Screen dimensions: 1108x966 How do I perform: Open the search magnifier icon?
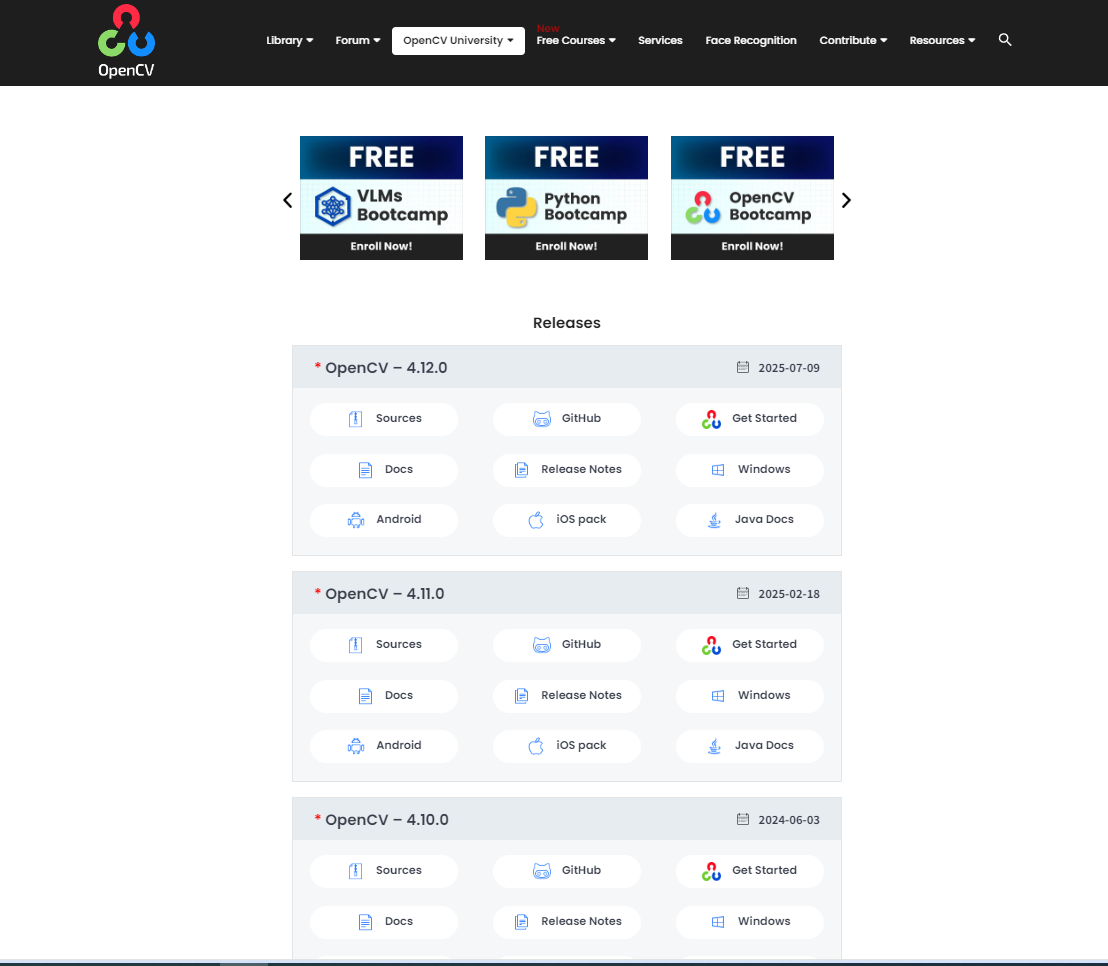1005,40
